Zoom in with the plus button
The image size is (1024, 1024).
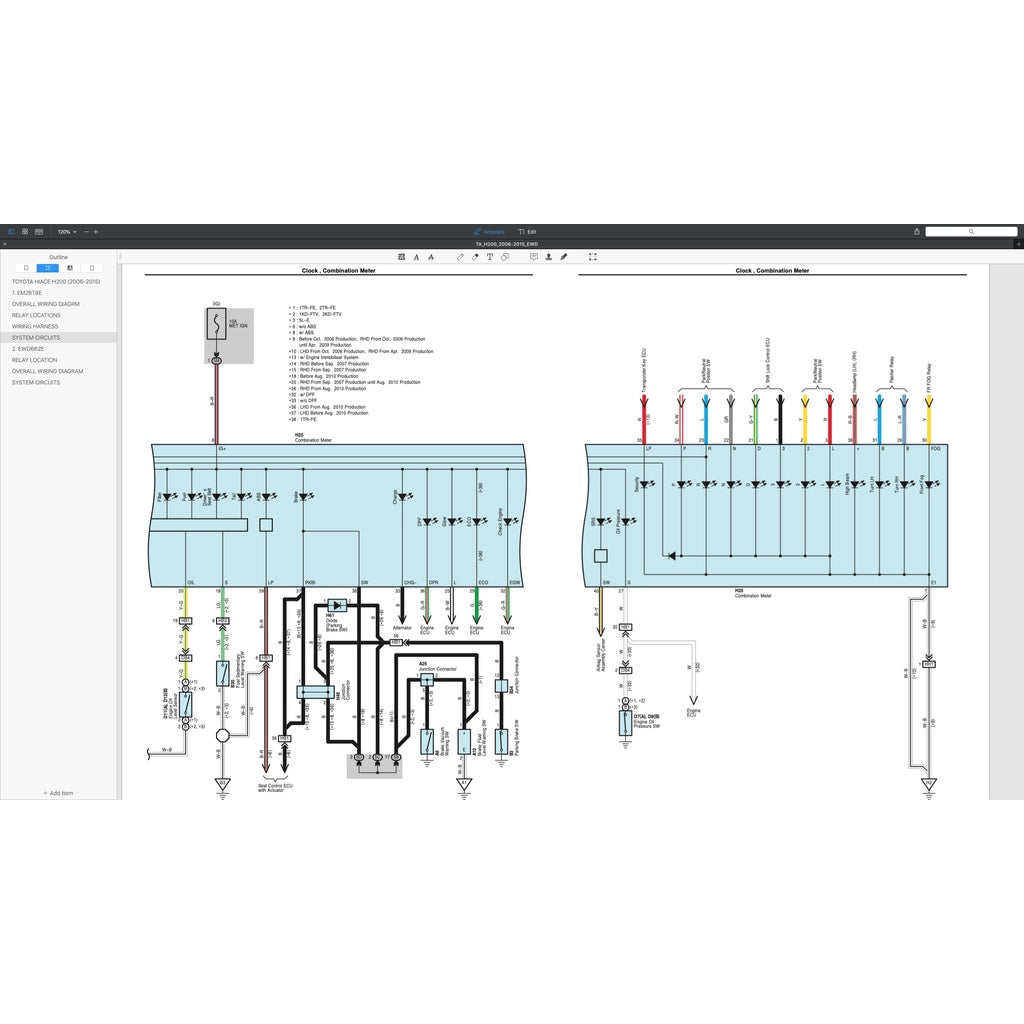tap(96, 231)
